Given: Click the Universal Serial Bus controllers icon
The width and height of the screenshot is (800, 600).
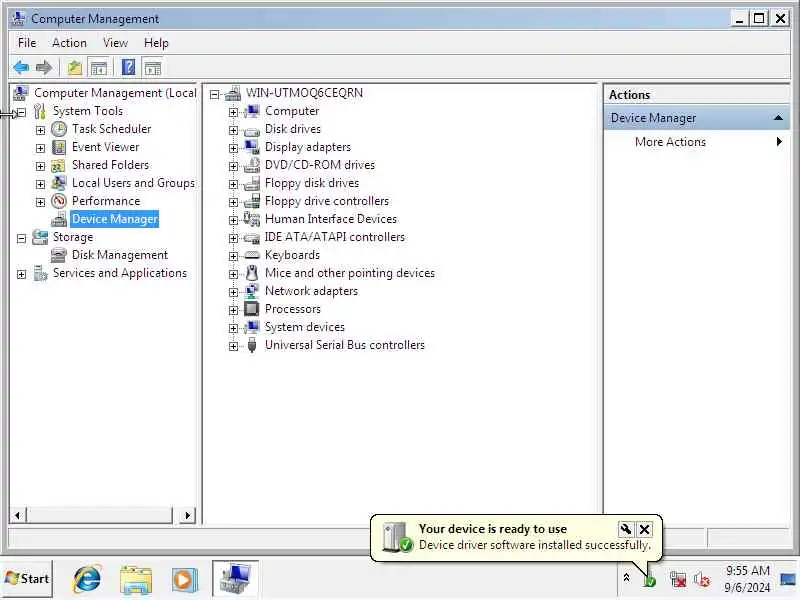Looking at the screenshot, I should 252,345.
